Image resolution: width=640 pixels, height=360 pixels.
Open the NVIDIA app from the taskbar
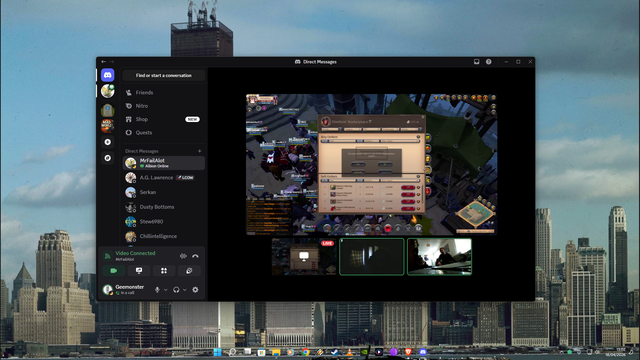pyautogui.click(x=364, y=352)
